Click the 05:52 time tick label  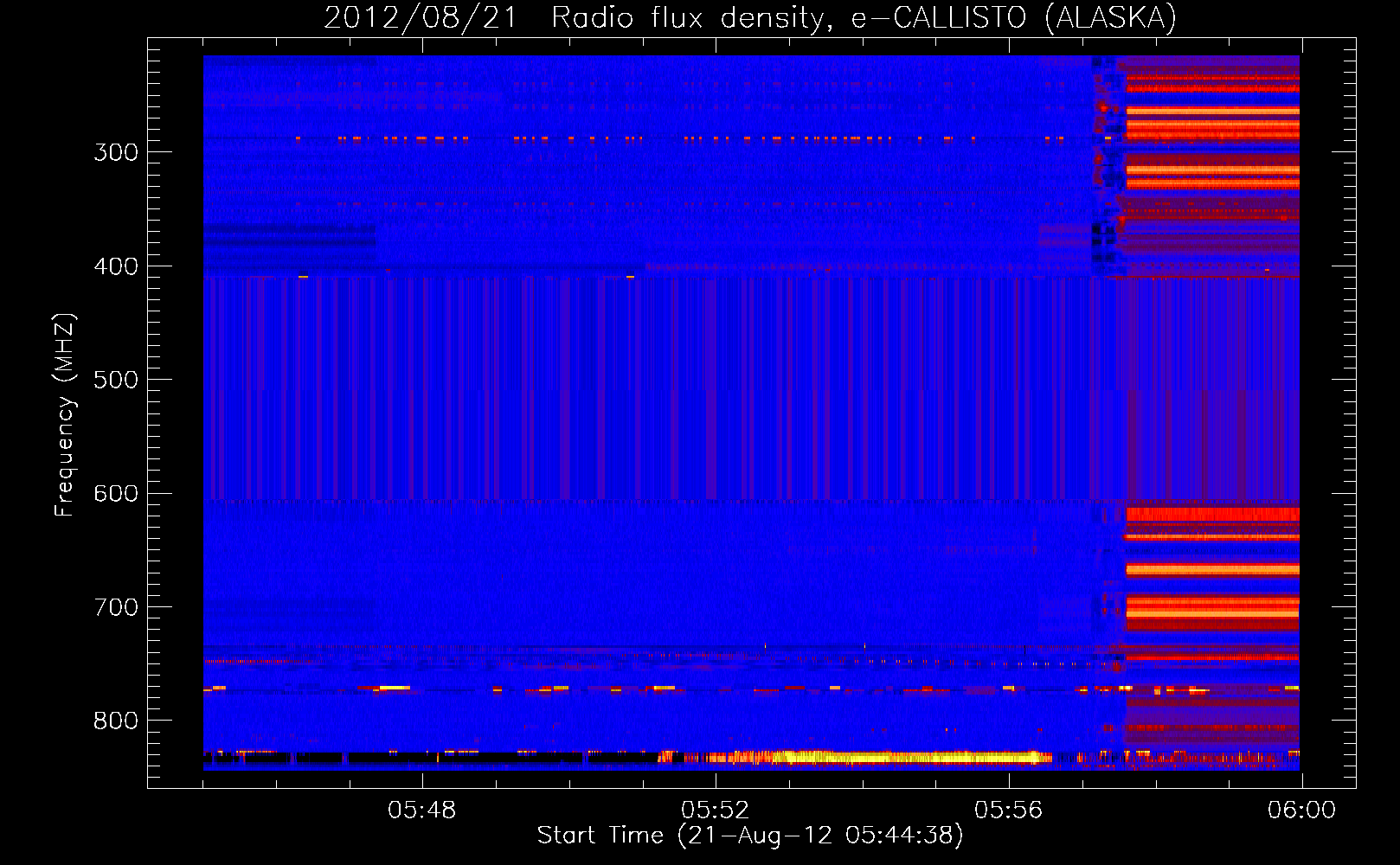[715, 811]
